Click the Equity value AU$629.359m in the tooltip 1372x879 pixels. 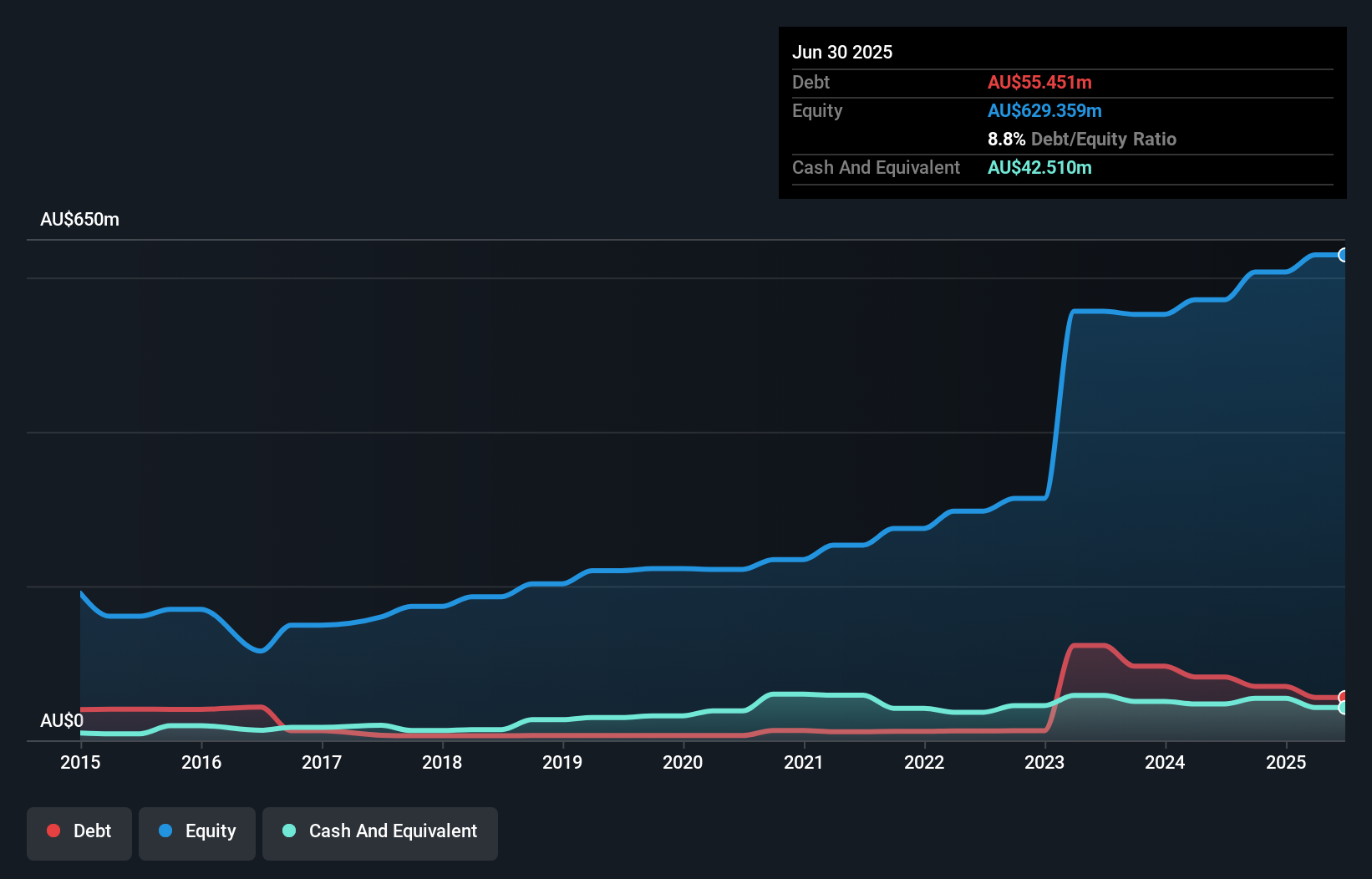[1044, 110]
